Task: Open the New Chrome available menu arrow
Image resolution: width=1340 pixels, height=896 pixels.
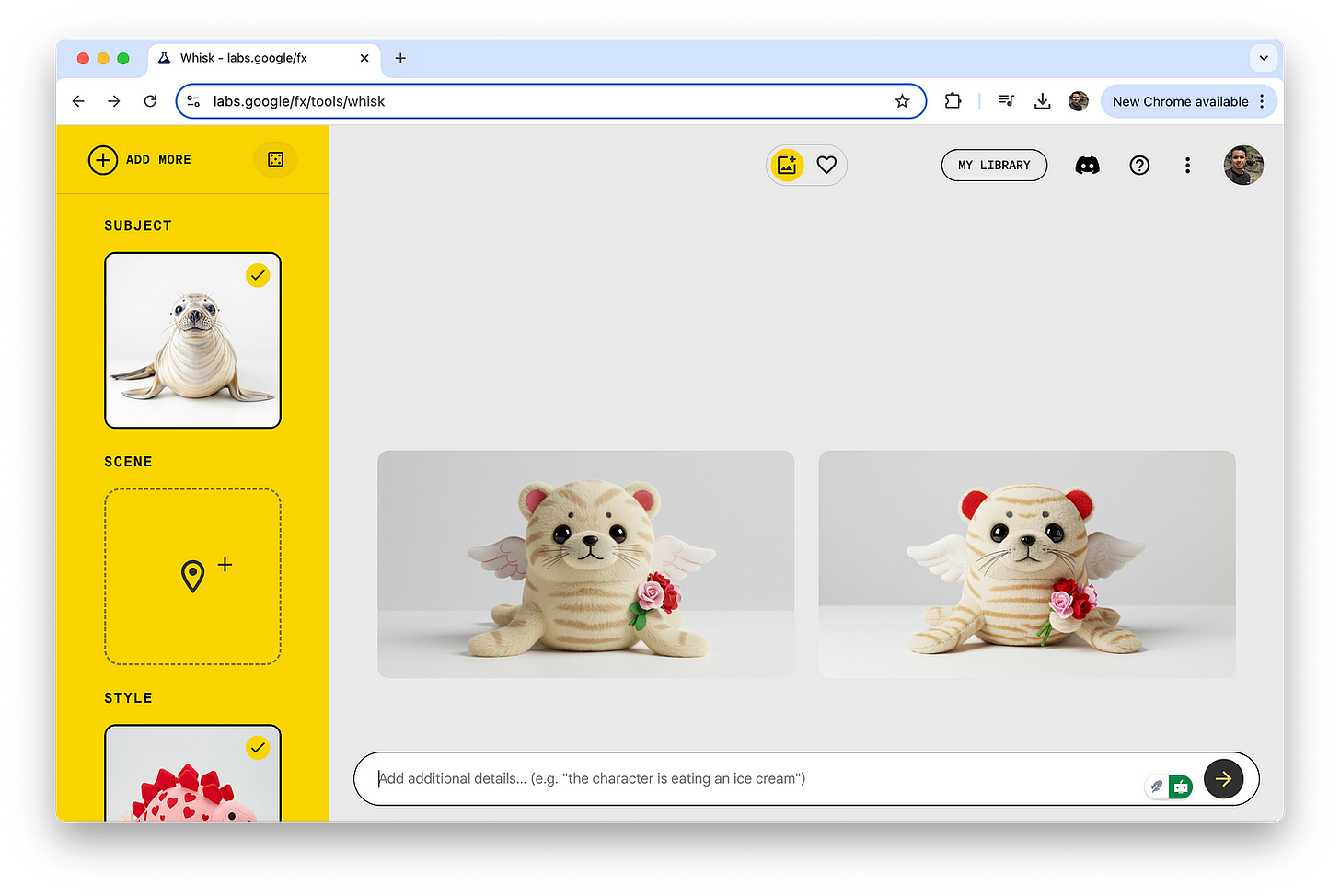Action: point(1262,101)
